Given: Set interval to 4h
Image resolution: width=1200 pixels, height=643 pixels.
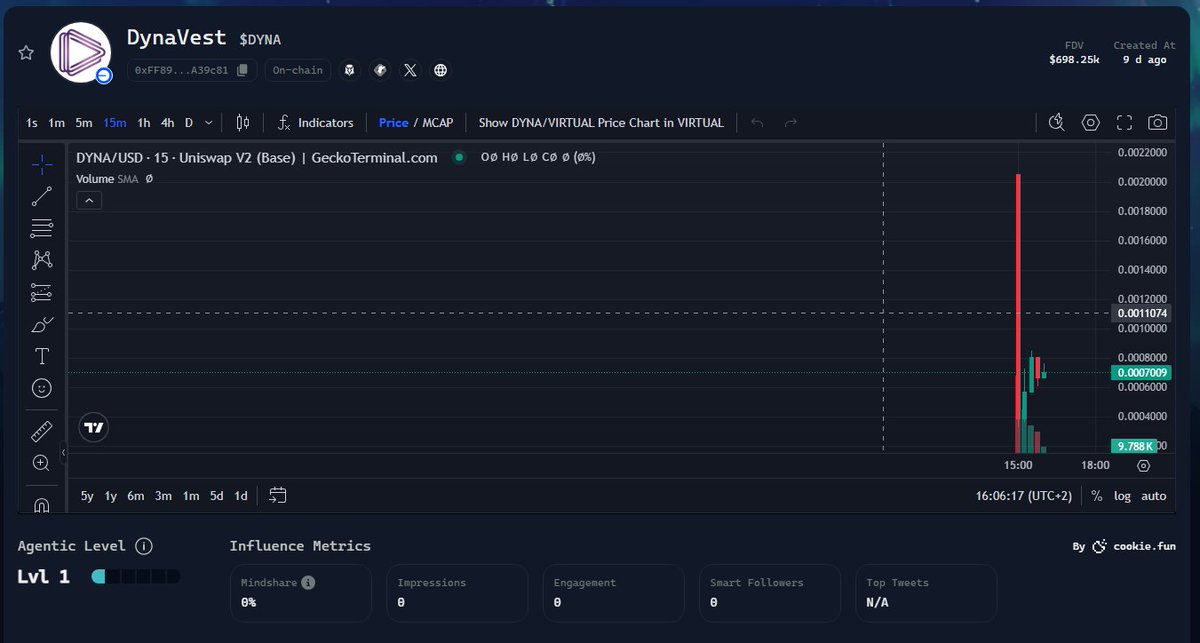Looking at the screenshot, I should (x=167, y=123).
